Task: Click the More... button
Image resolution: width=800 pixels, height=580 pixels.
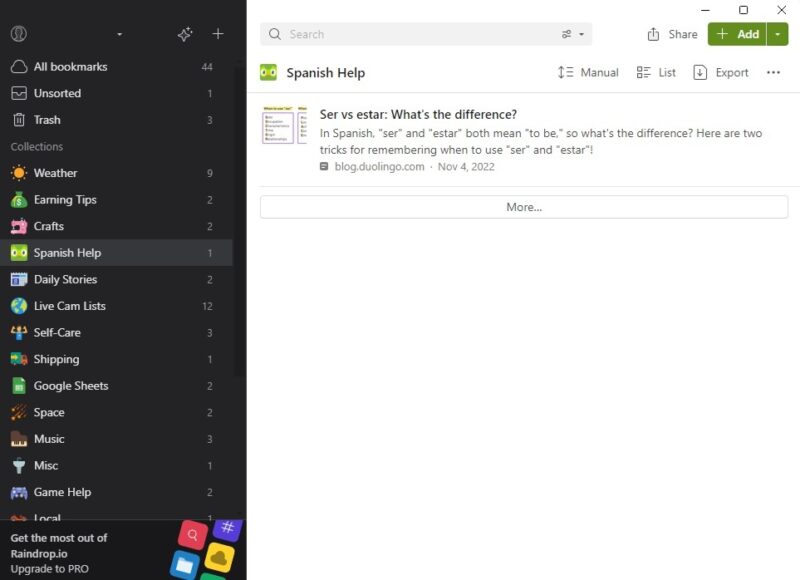Action: coord(524,206)
